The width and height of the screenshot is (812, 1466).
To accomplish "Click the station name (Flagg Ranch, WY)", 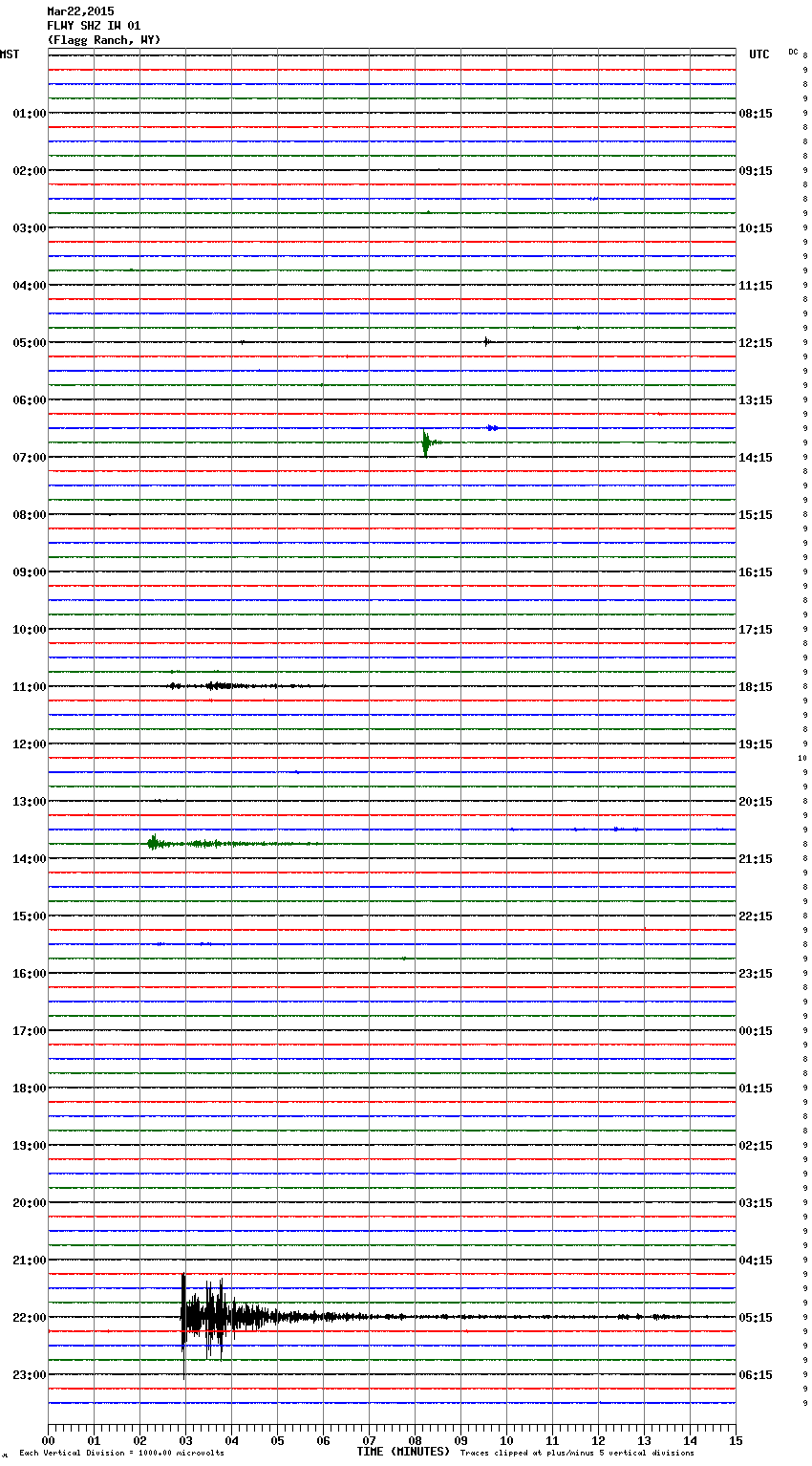I will pyautogui.click(x=104, y=40).
